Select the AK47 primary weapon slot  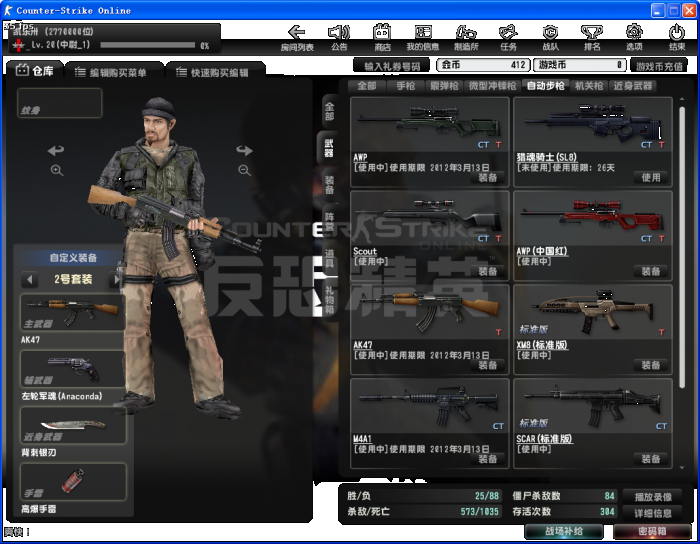pyautogui.click(x=72, y=312)
